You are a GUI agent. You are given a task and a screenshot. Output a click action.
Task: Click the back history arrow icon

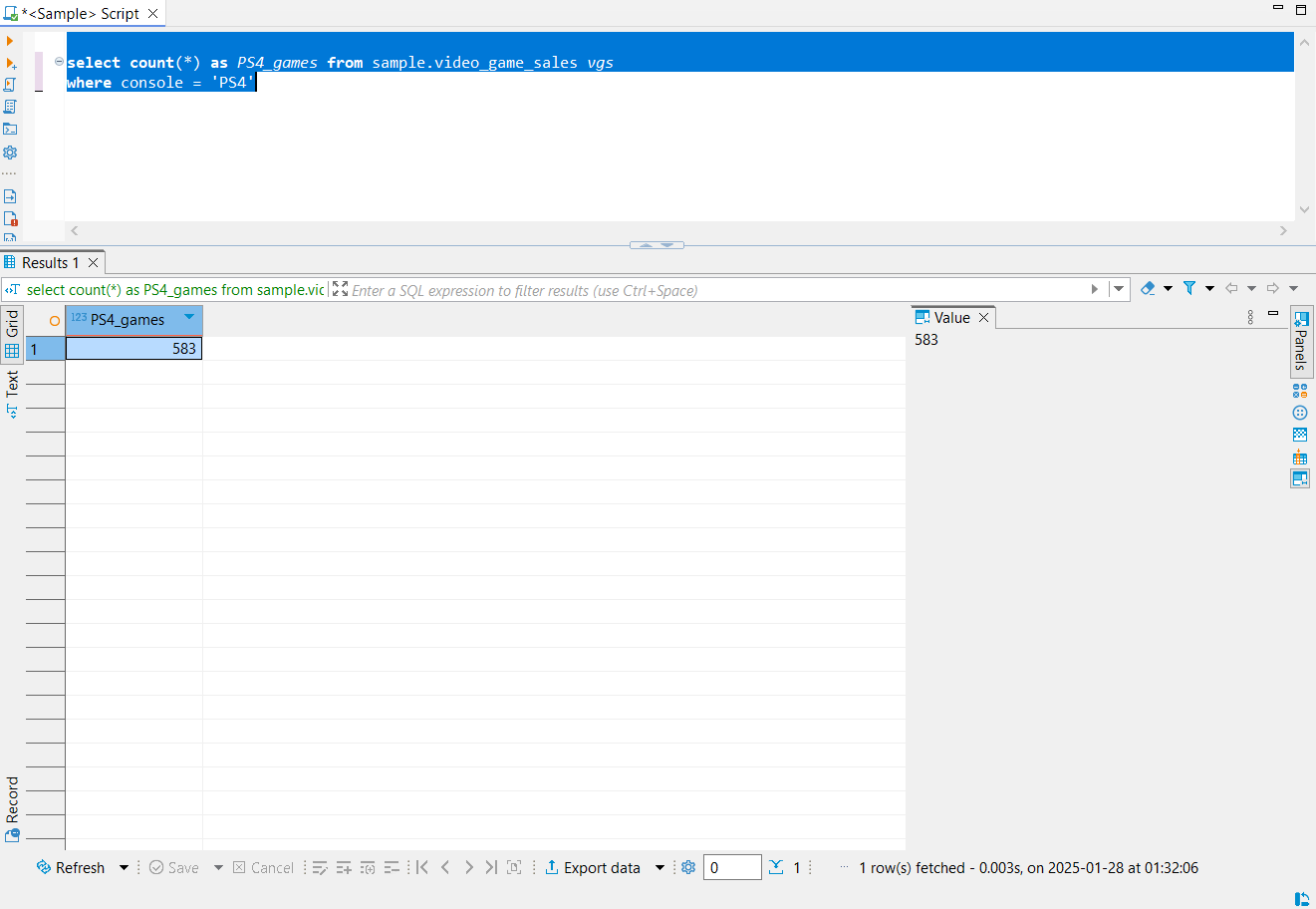(1231, 288)
